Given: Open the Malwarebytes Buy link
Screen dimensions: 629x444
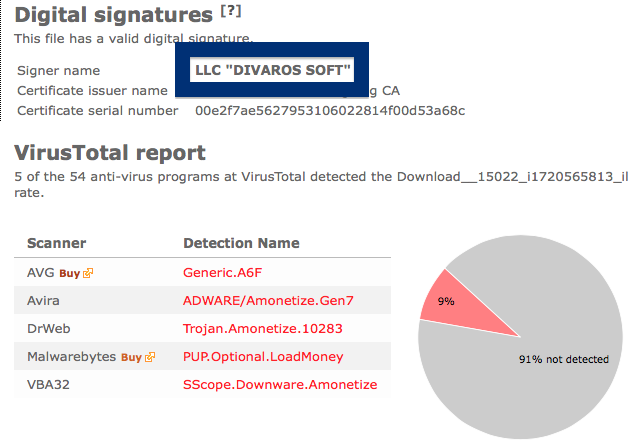Looking at the screenshot, I should (131, 357).
